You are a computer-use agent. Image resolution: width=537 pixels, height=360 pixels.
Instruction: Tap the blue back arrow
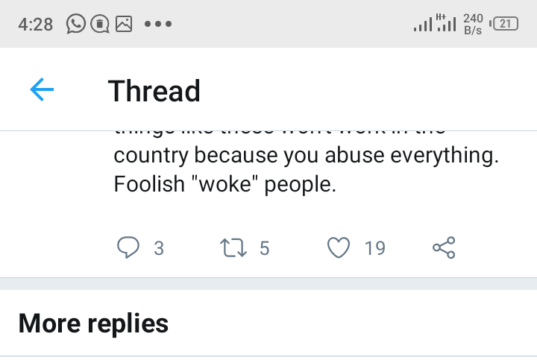point(42,90)
